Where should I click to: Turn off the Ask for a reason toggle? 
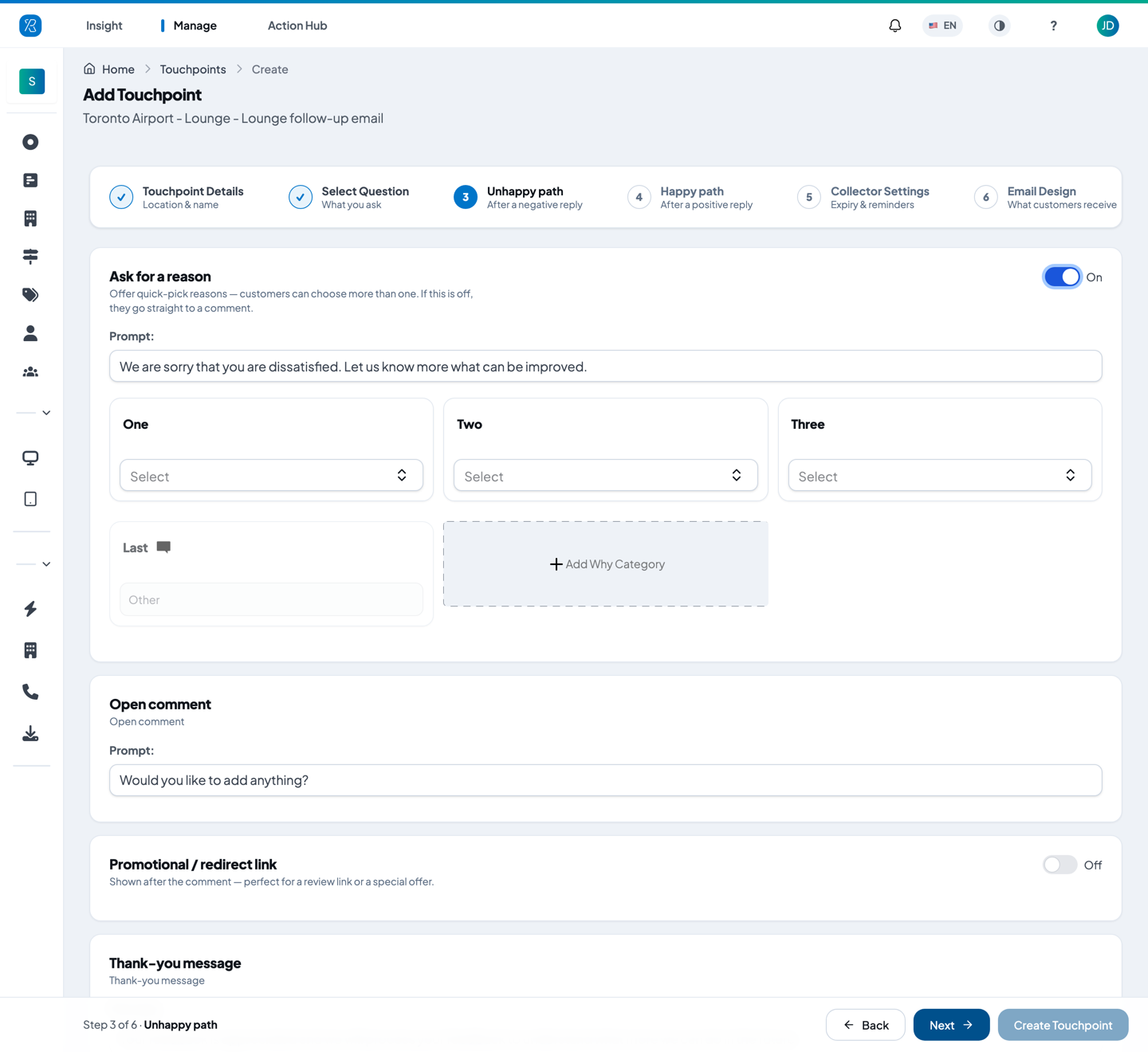tap(1062, 277)
